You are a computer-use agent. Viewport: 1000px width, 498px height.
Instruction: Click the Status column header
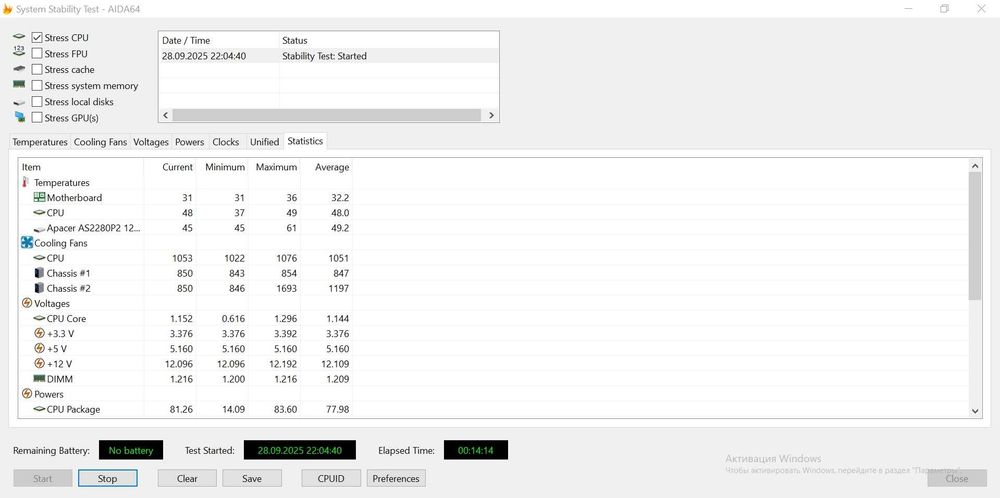pos(389,40)
